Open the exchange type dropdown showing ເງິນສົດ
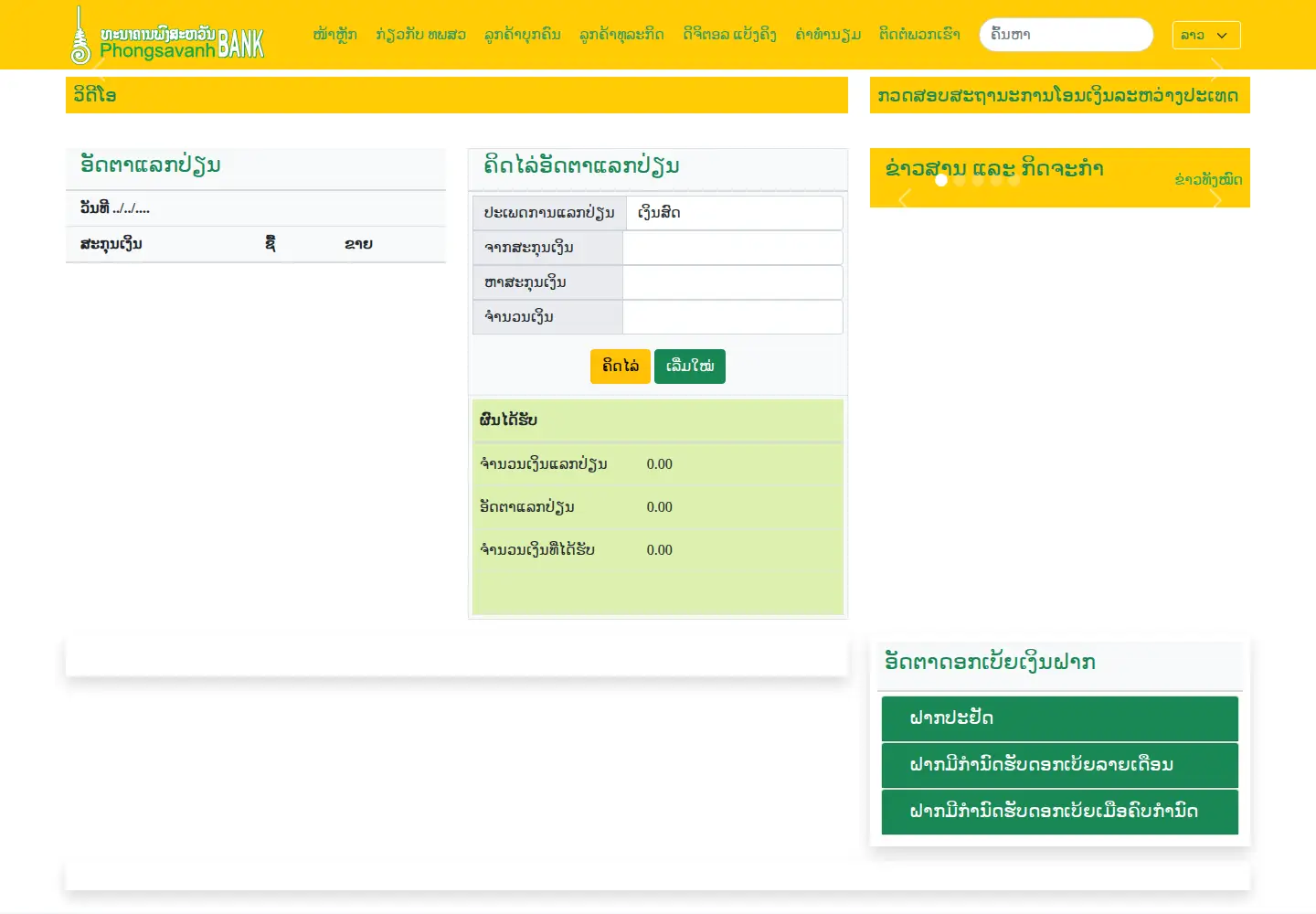The width and height of the screenshot is (1316, 914). [735, 213]
